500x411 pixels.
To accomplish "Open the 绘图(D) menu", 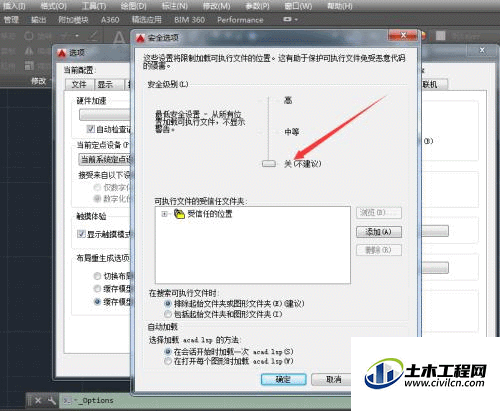I will pos(134,6).
